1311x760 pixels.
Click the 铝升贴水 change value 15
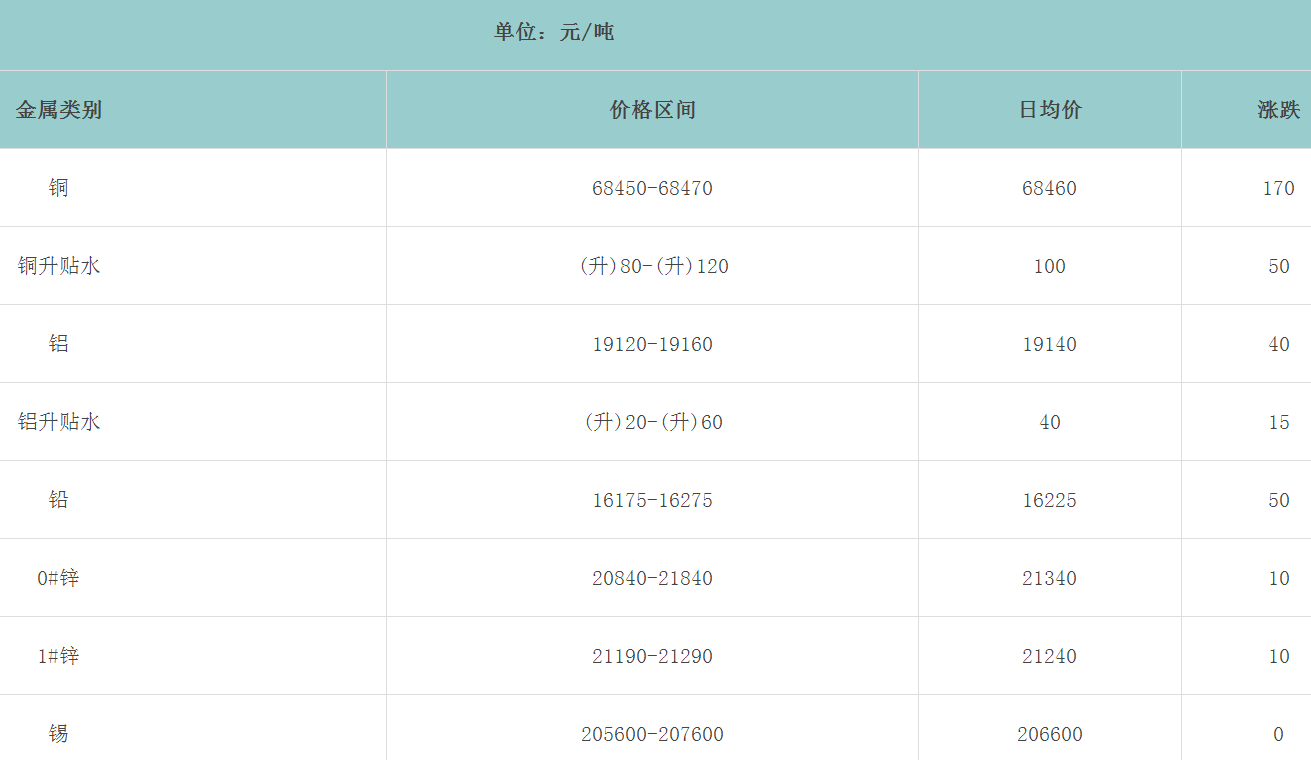click(x=1279, y=422)
